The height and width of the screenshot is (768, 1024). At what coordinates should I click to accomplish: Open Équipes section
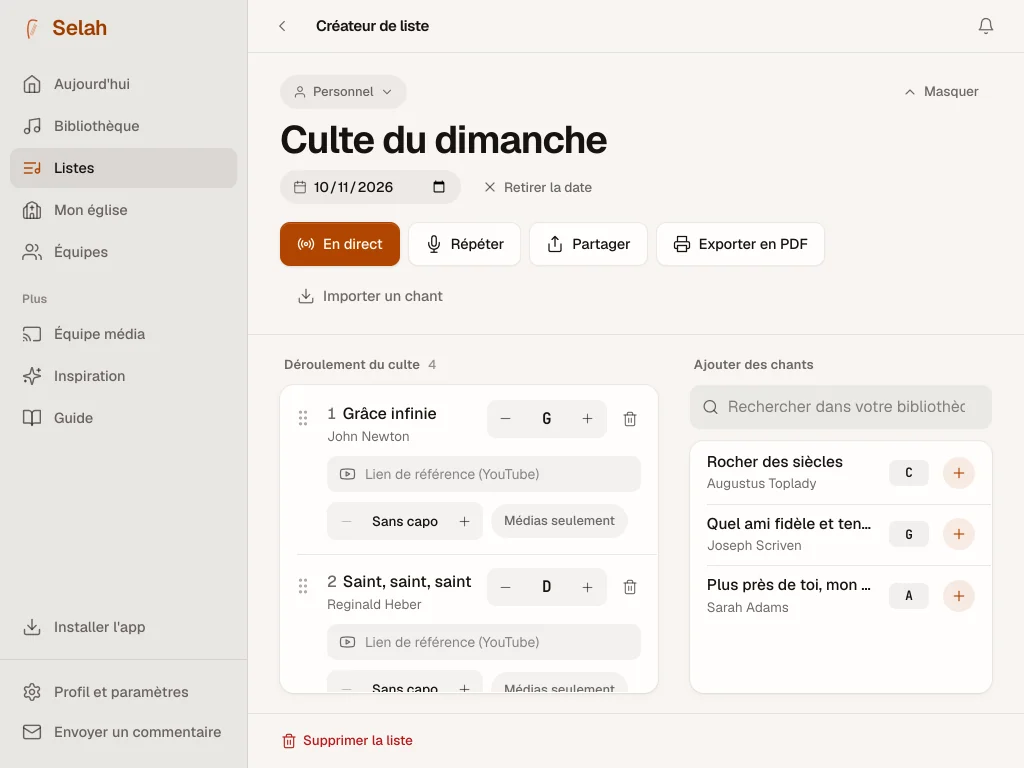(x=123, y=252)
